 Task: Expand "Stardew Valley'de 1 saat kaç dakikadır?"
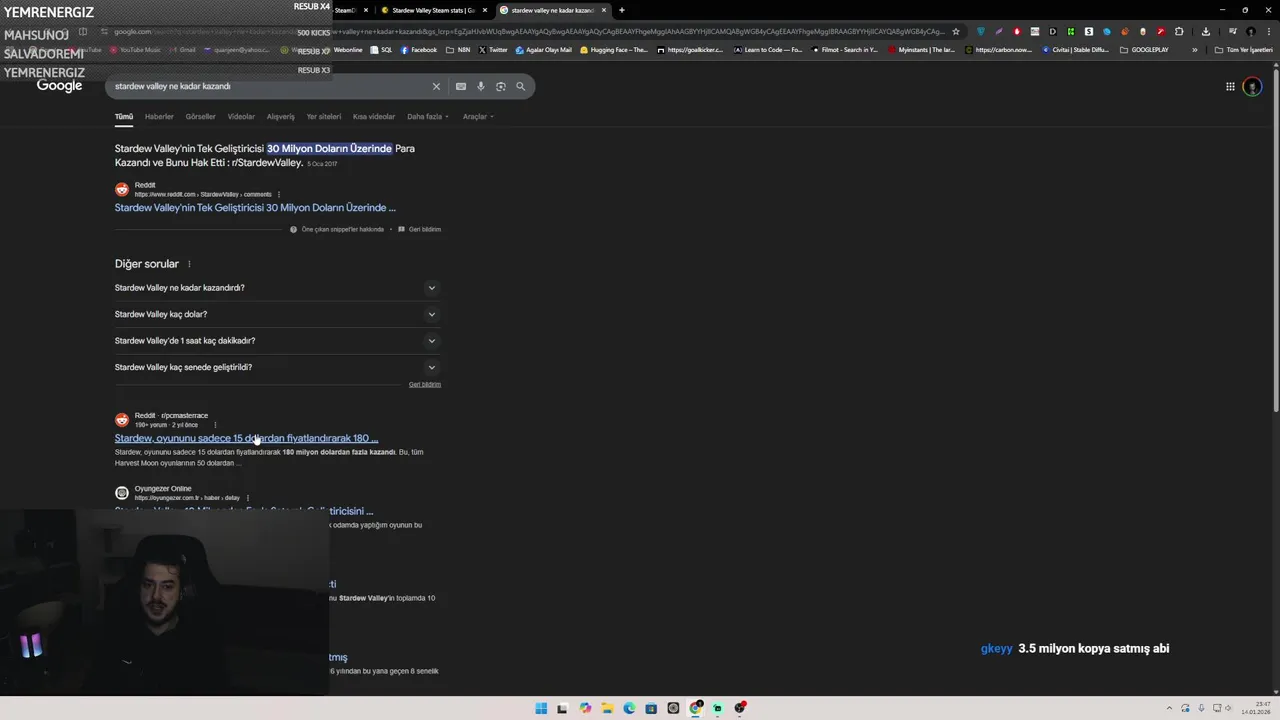(277, 341)
